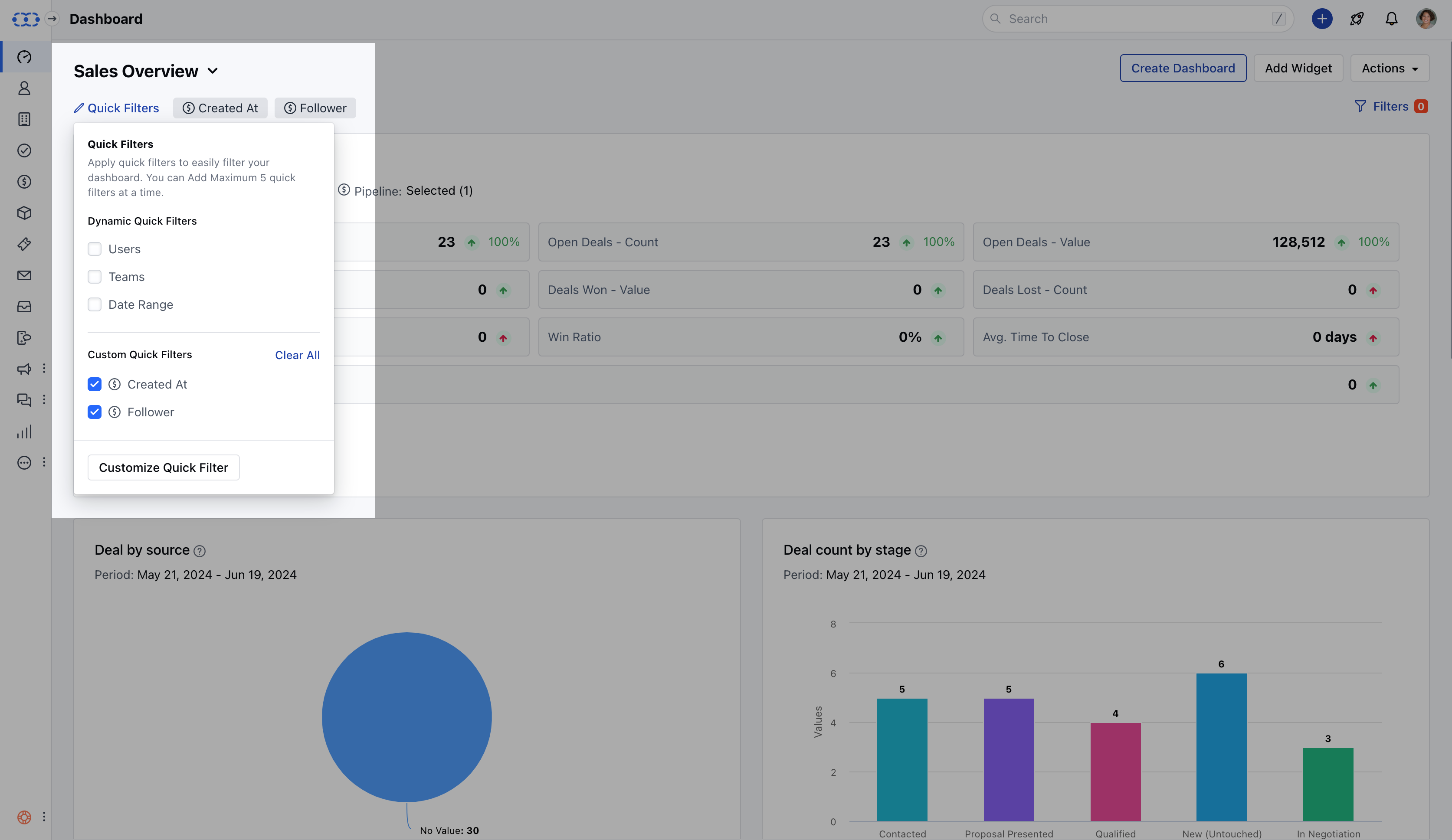The height and width of the screenshot is (840, 1452).
Task: Open the Analytics bar-chart icon in sidebar
Action: [x=23, y=431]
